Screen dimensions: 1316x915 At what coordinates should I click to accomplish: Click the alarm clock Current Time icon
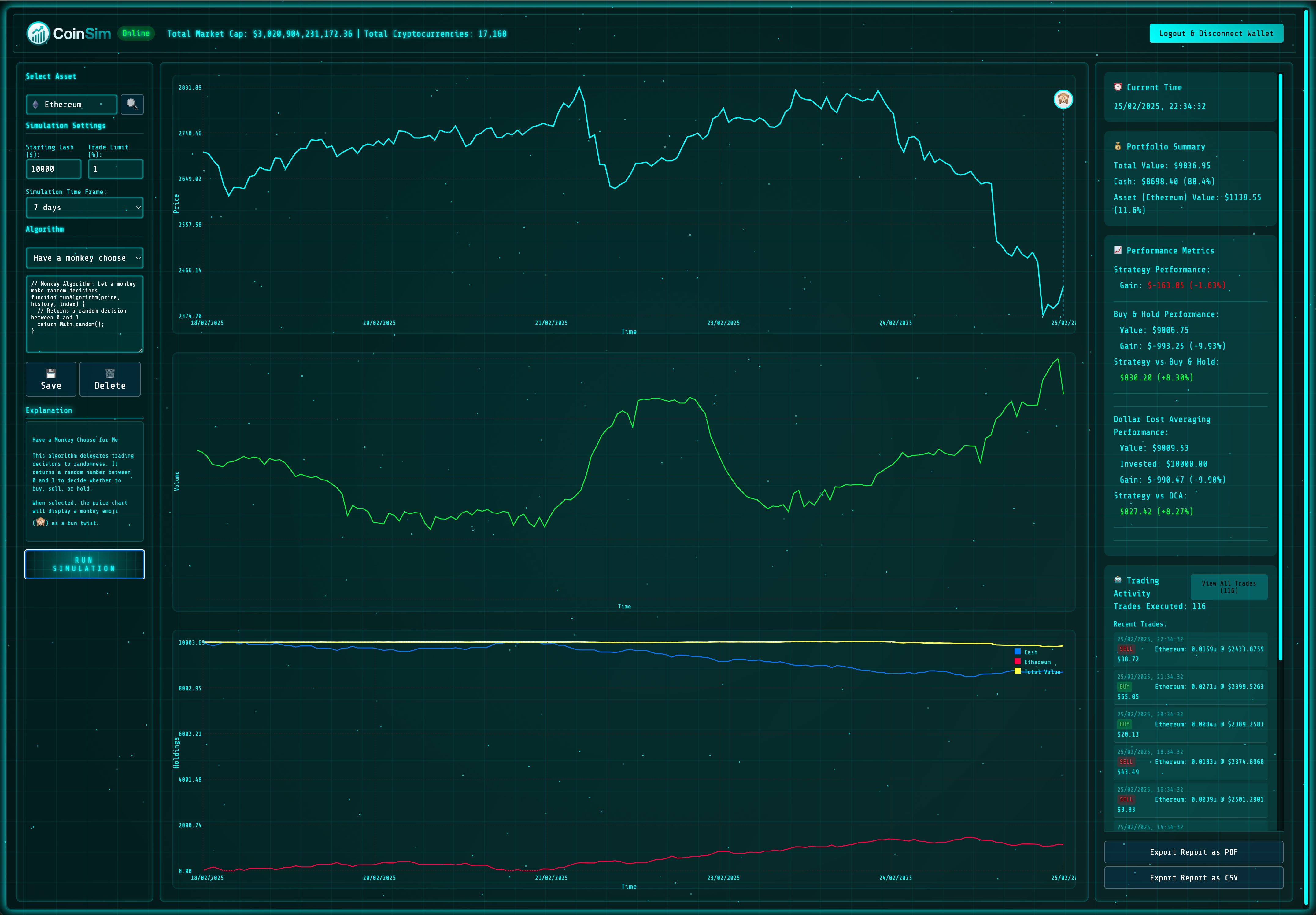click(x=1117, y=87)
